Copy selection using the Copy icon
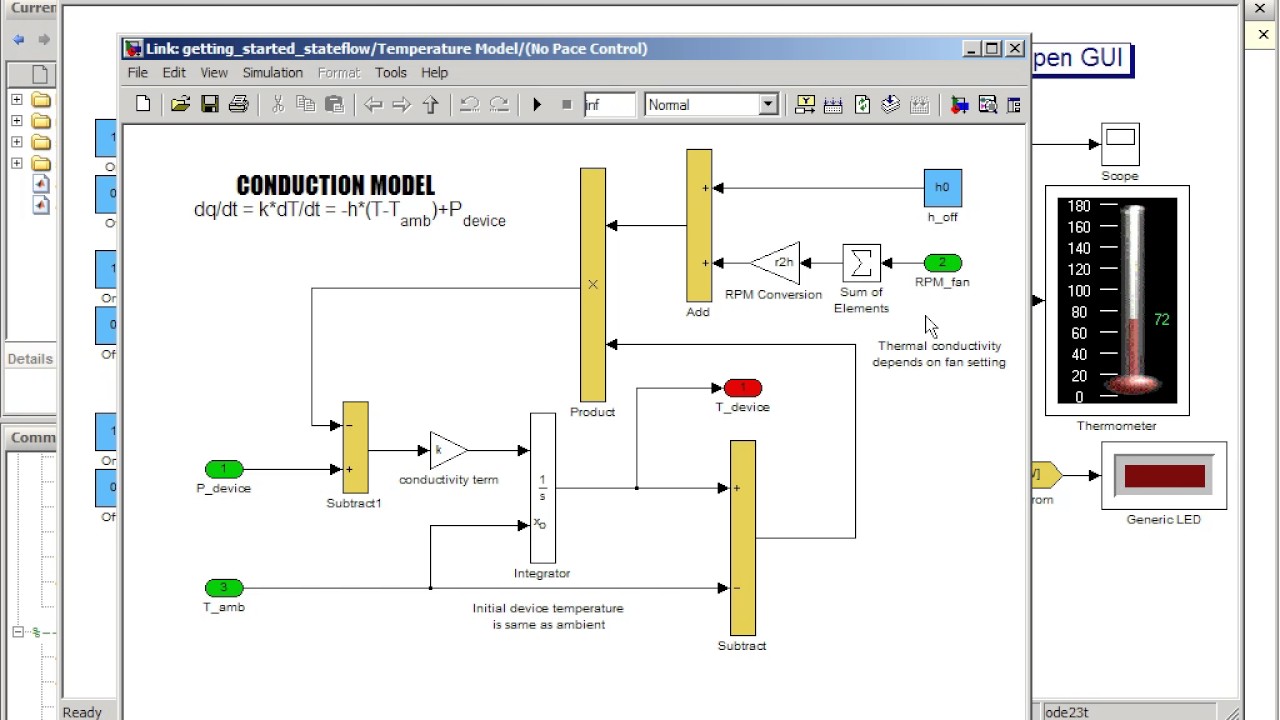The height and width of the screenshot is (720, 1280). pyautogui.click(x=306, y=104)
